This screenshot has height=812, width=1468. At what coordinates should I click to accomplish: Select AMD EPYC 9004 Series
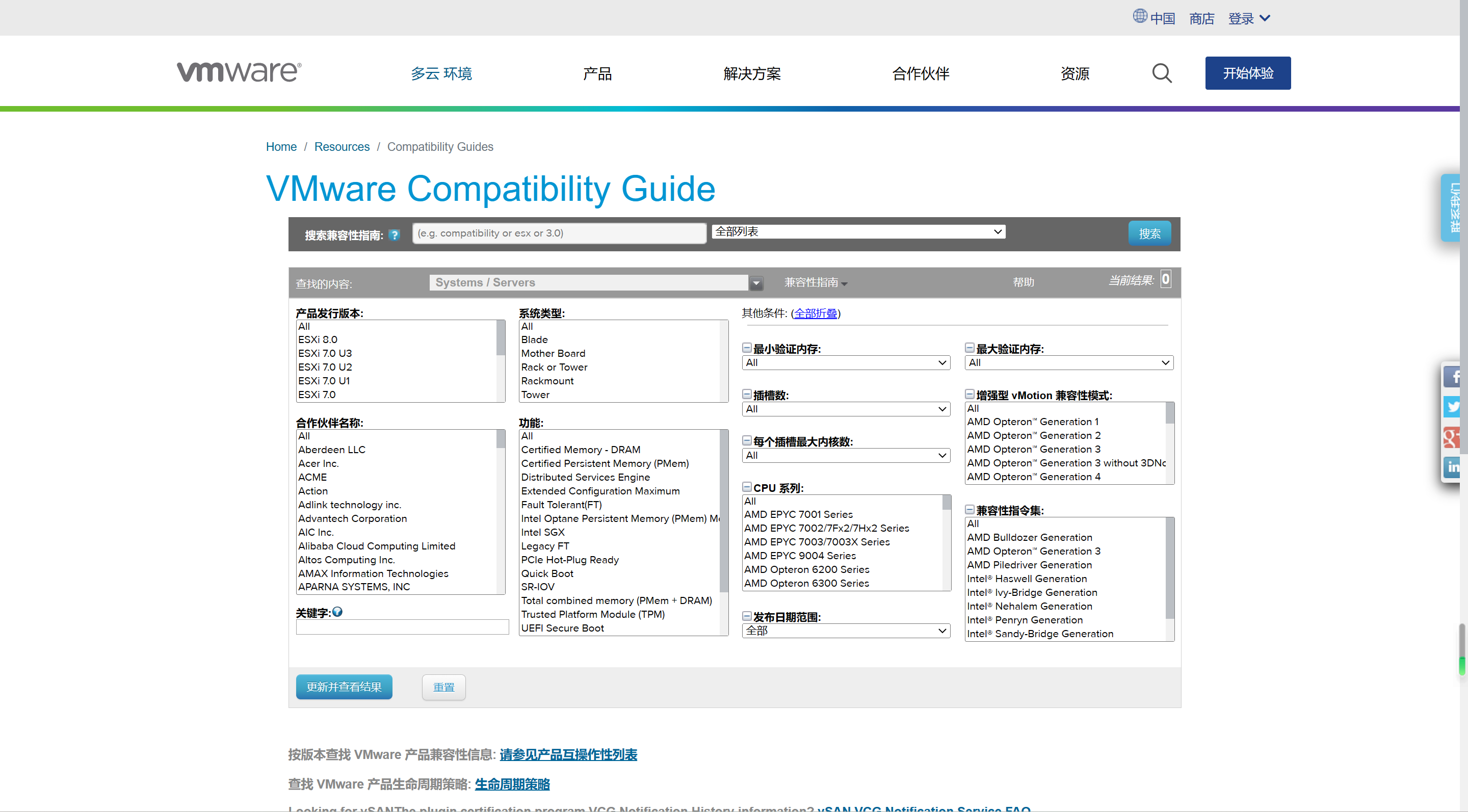click(843, 556)
